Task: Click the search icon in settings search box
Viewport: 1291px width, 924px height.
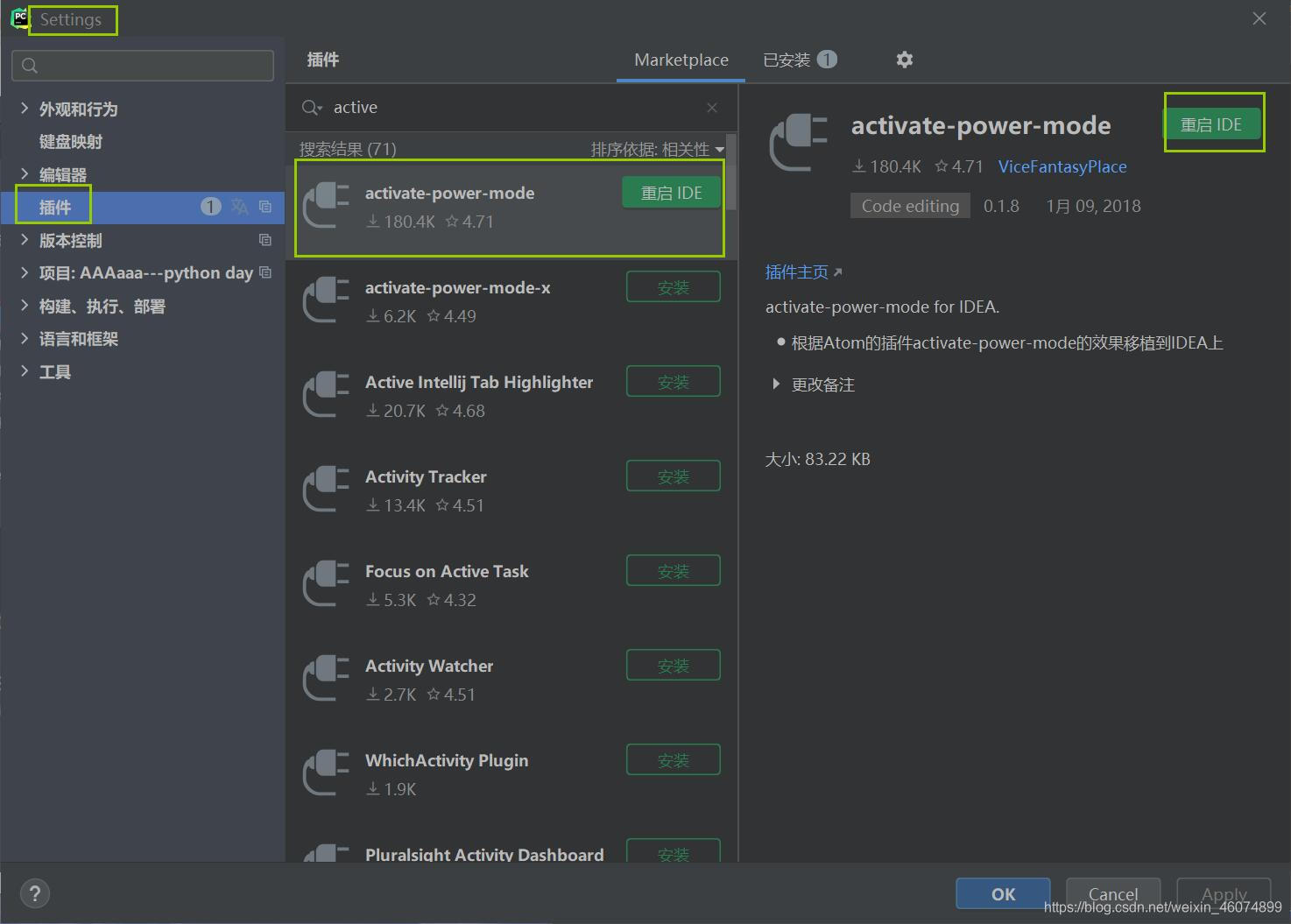Action: coord(30,66)
